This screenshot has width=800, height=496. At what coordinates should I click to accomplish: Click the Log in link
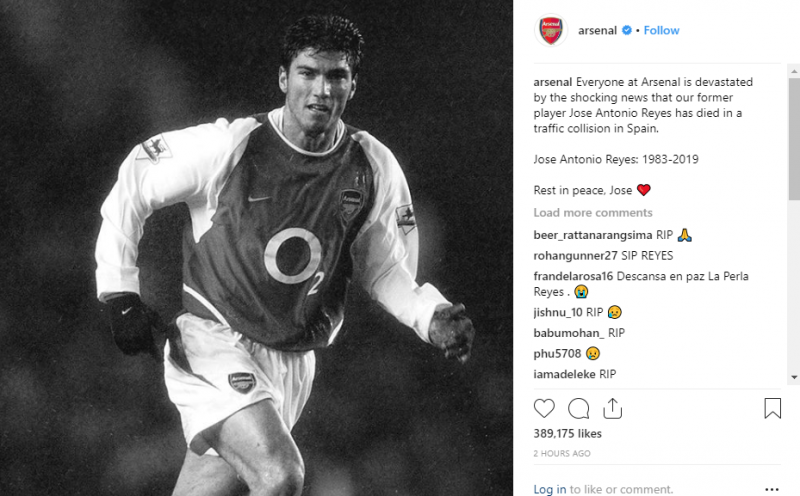[549, 489]
